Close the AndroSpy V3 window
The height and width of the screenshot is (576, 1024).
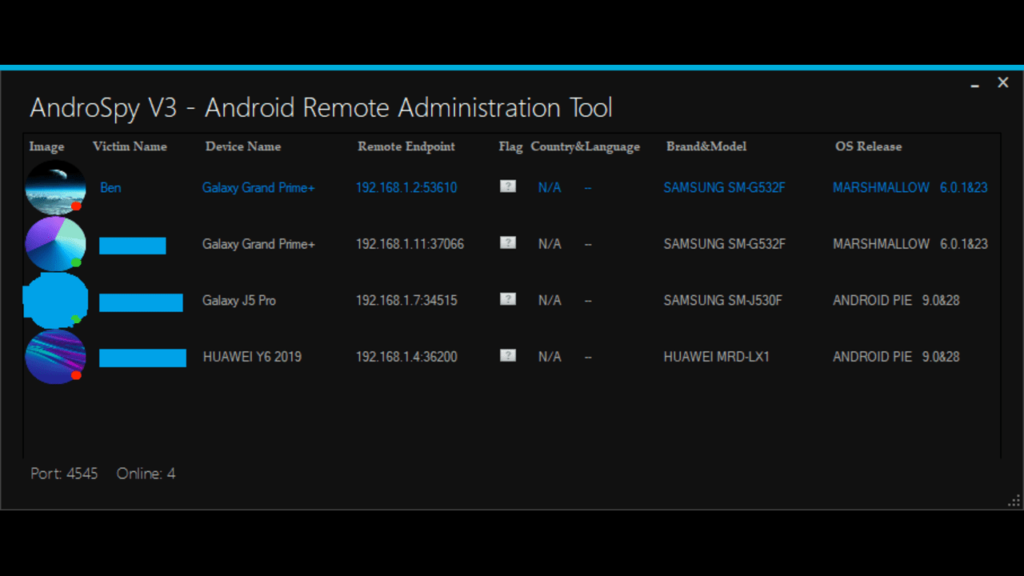pyautogui.click(x=1003, y=83)
